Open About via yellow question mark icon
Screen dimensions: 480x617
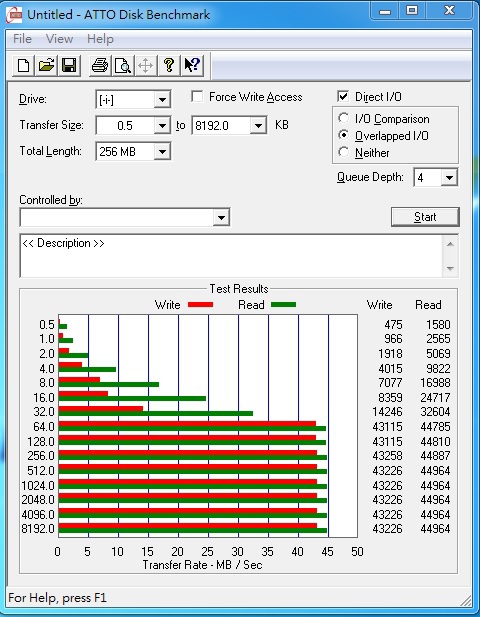tap(169, 65)
